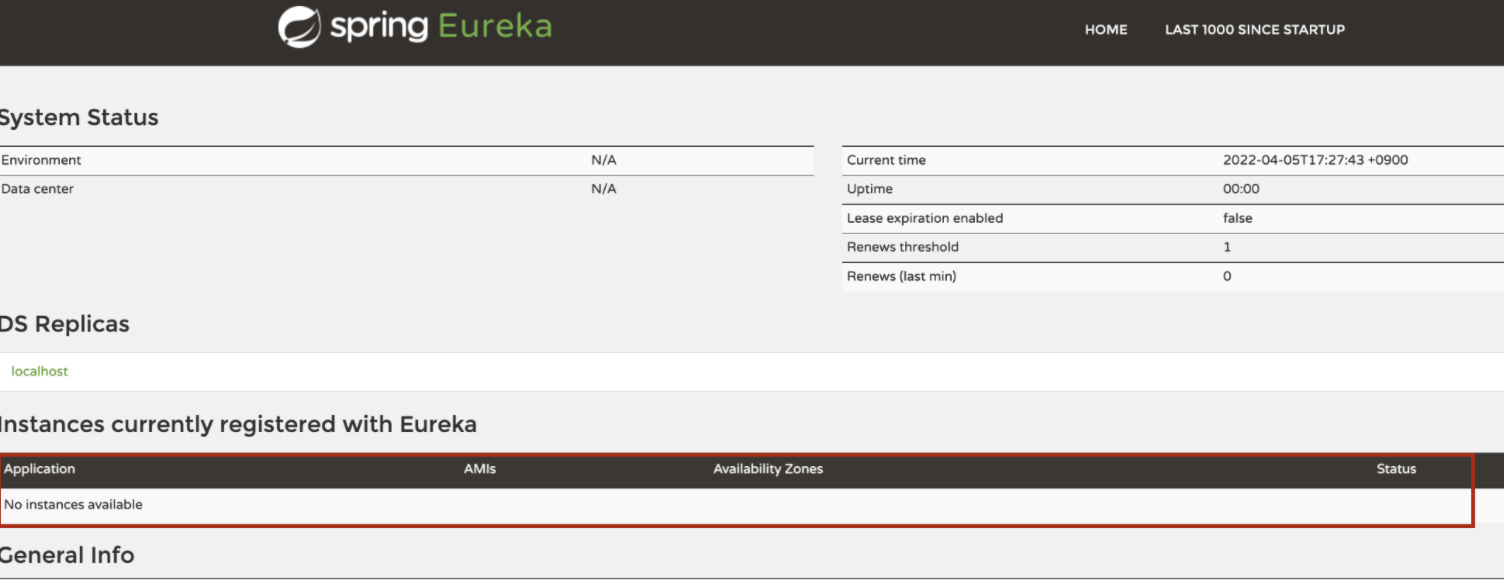Click the Renews threshold label
Image resolution: width=1504 pixels, height=584 pixels.
[x=903, y=247]
